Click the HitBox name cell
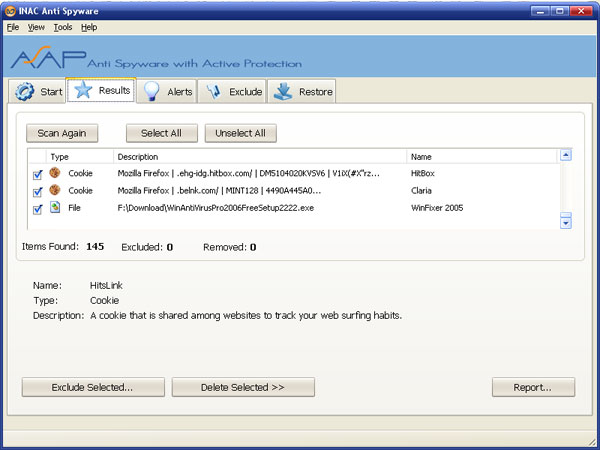The image size is (600, 450). (x=423, y=173)
